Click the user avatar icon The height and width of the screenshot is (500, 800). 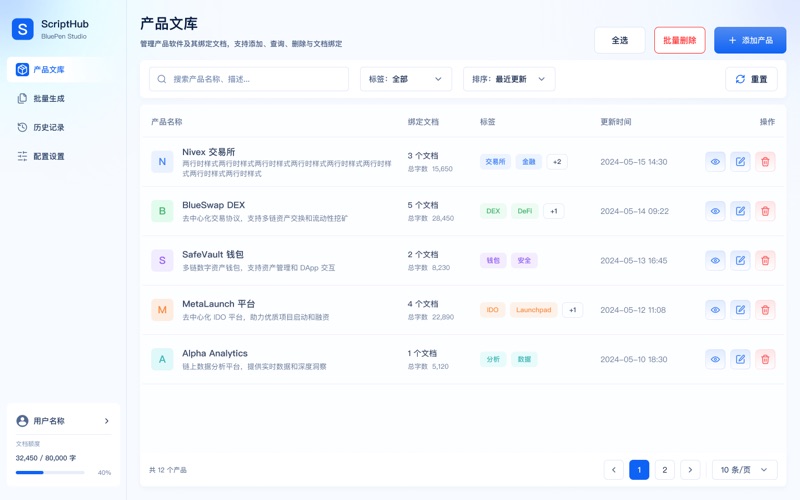(x=22, y=421)
